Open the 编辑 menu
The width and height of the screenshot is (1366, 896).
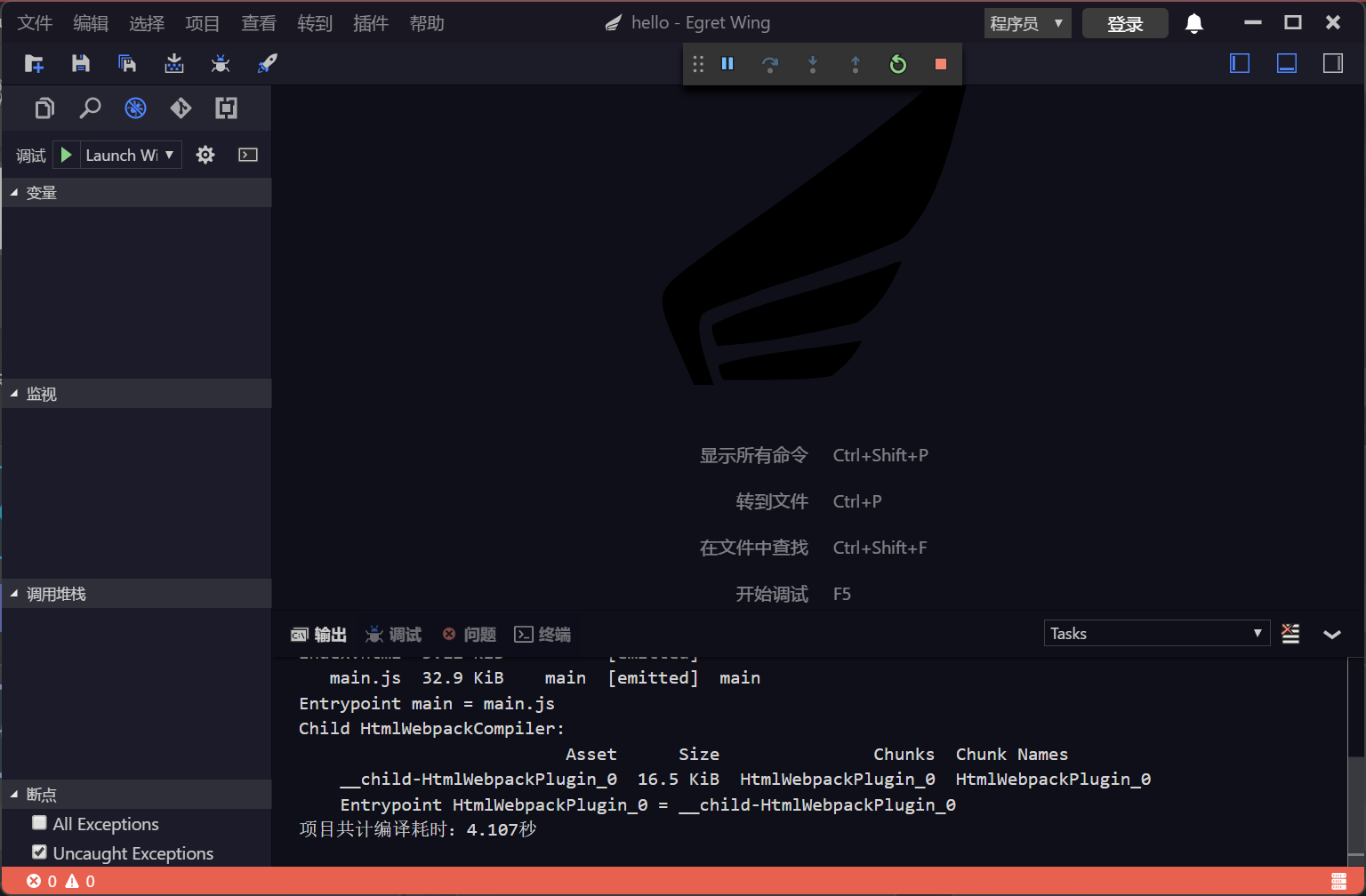[91, 23]
